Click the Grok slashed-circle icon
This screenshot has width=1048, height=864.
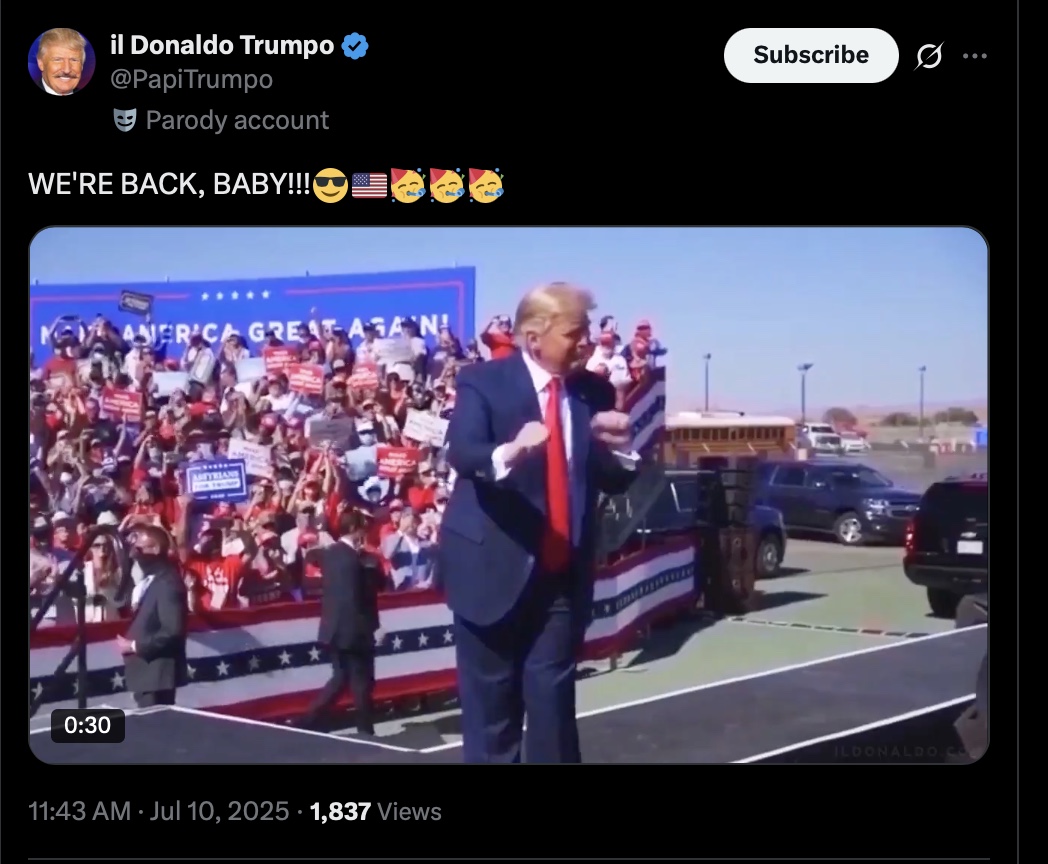(x=930, y=55)
